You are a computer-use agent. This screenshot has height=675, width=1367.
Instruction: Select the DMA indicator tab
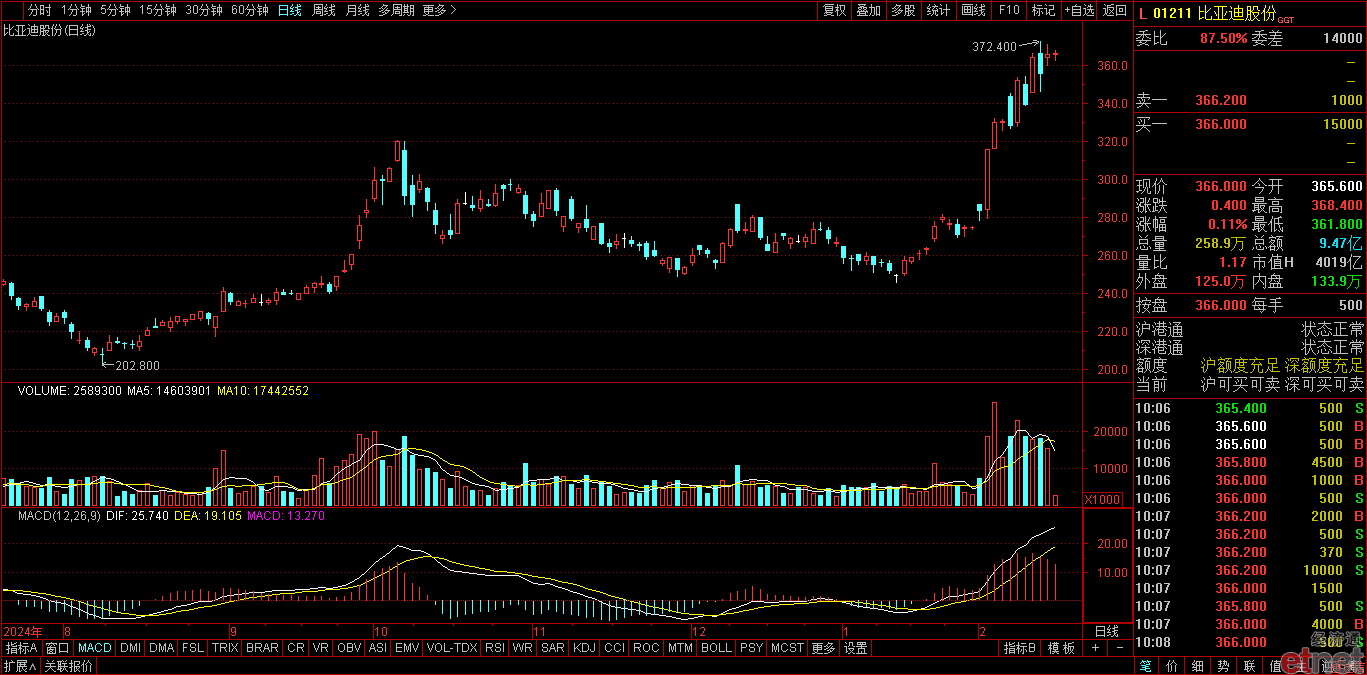[161, 648]
